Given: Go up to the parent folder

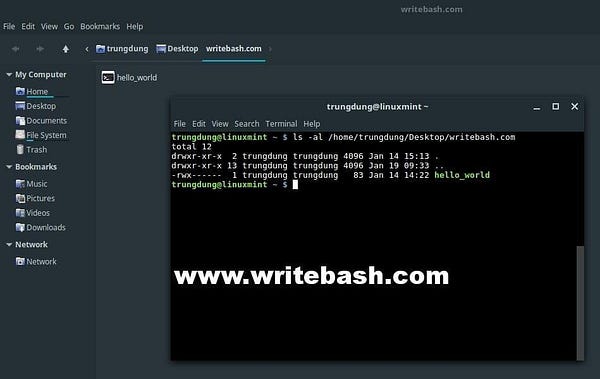Looking at the screenshot, I should pyautogui.click(x=66, y=49).
